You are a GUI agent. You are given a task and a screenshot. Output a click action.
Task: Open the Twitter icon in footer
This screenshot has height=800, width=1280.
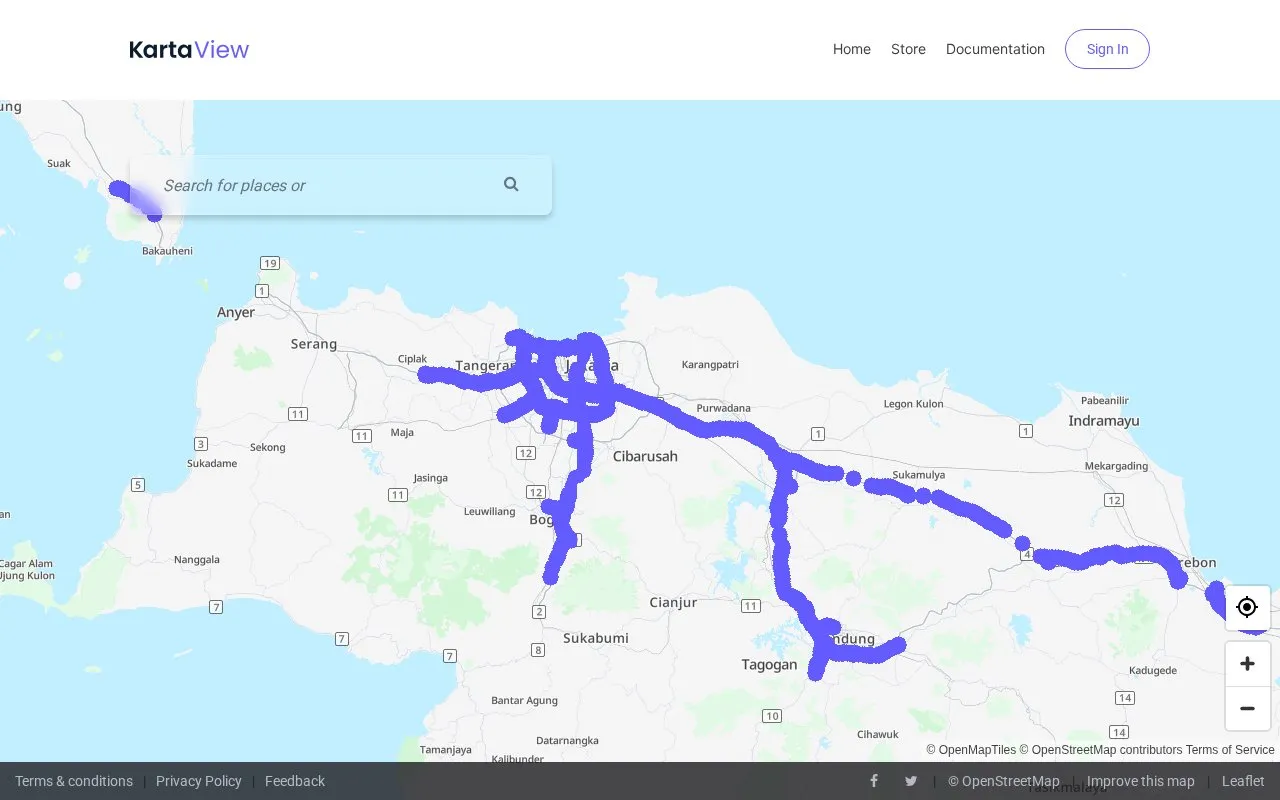pyautogui.click(x=911, y=781)
